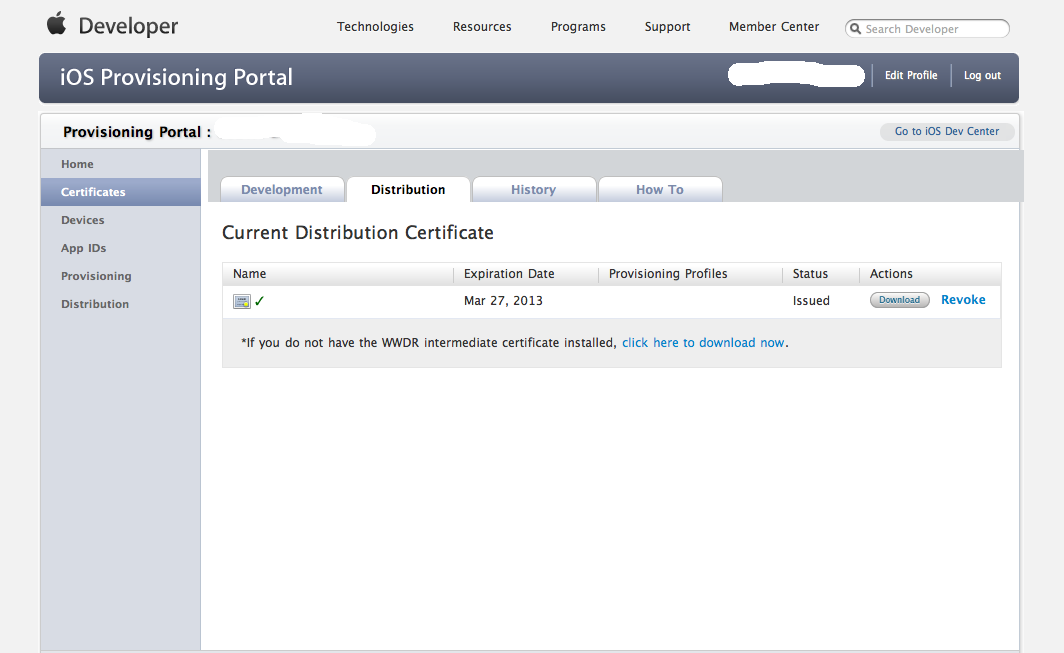Click the Apple logo icon
The width and height of the screenshot is (1064, 653).
tap(56, 23)
